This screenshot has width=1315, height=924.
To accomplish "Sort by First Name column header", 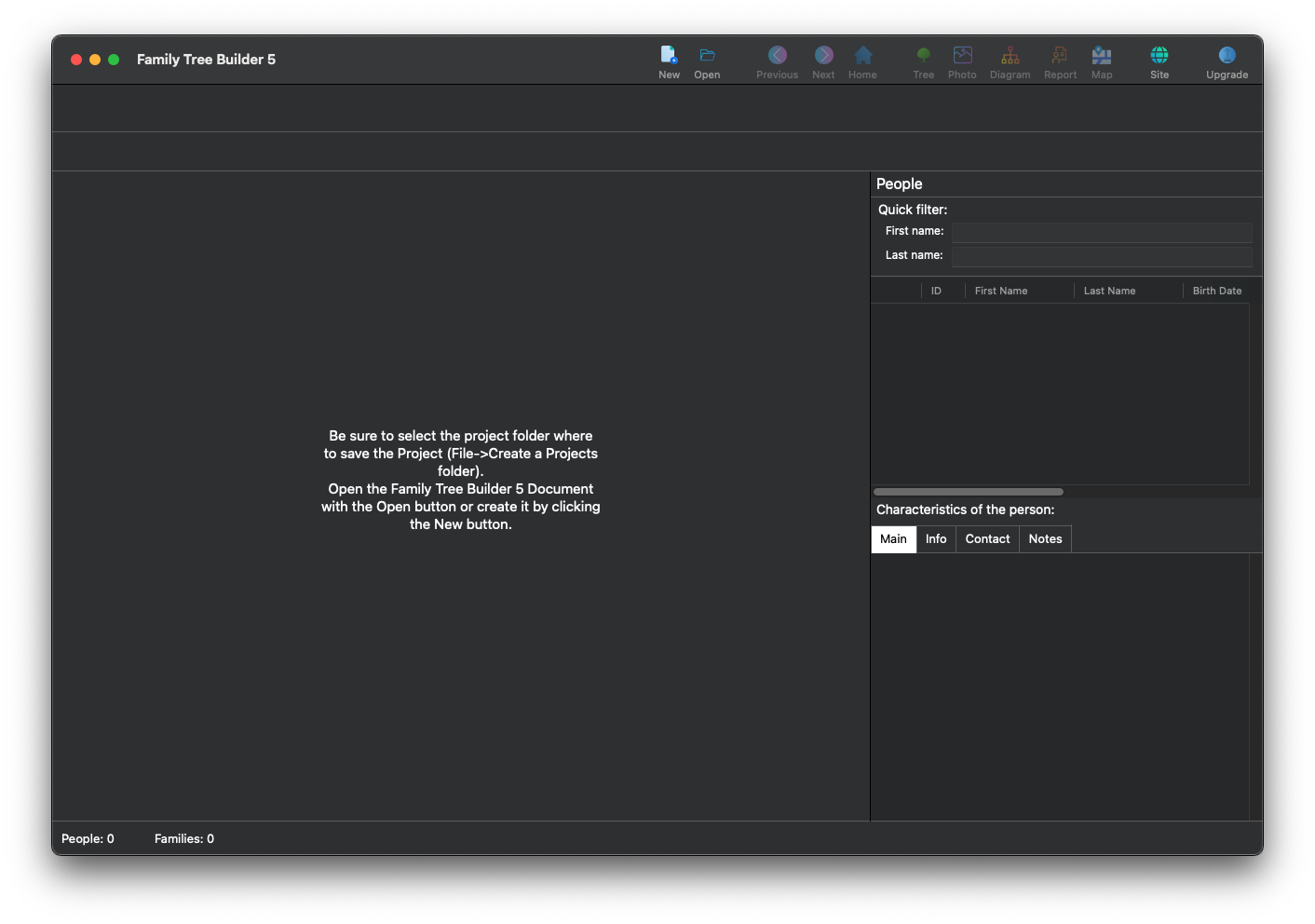I will tap(1019, 291).
